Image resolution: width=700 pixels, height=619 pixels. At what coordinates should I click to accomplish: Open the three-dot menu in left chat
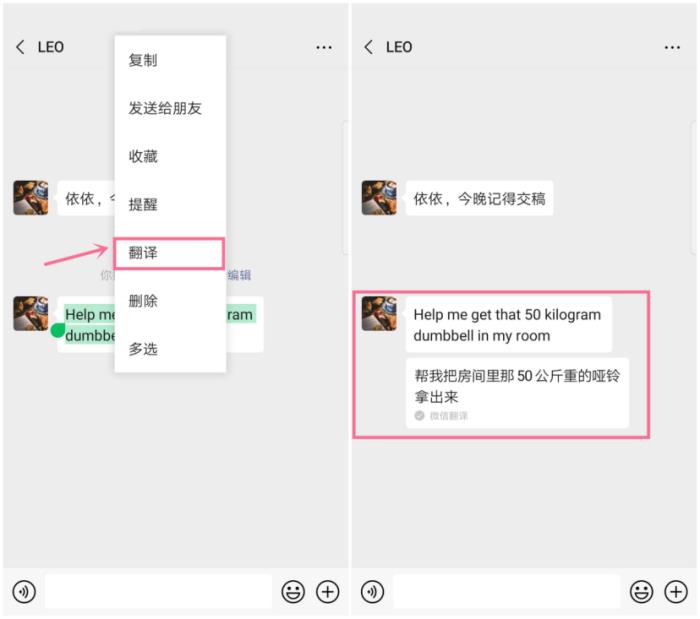pos(324,47)
